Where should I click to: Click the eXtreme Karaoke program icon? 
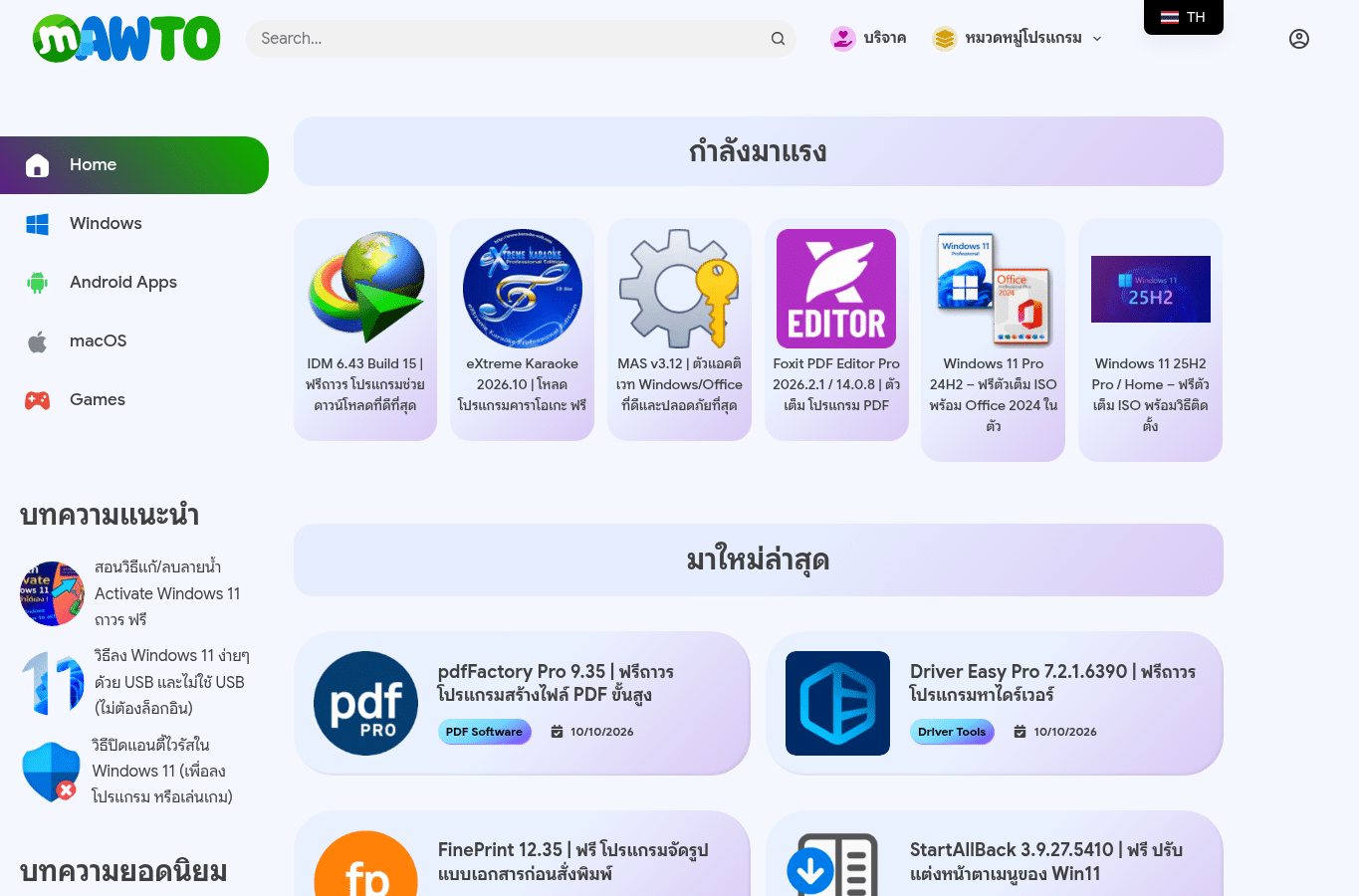(522, 289)
